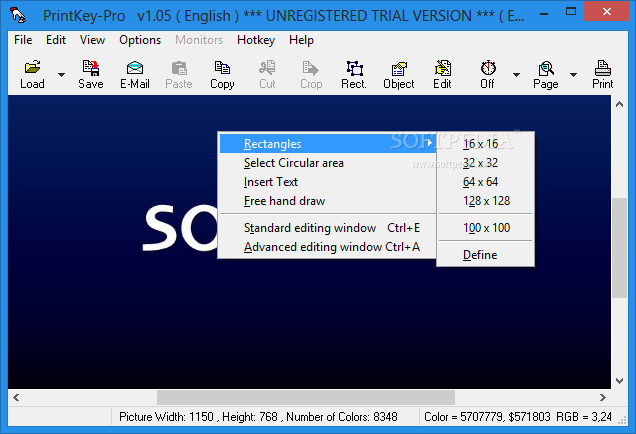Select 128 x 128 rectangle size

[486, 201]
